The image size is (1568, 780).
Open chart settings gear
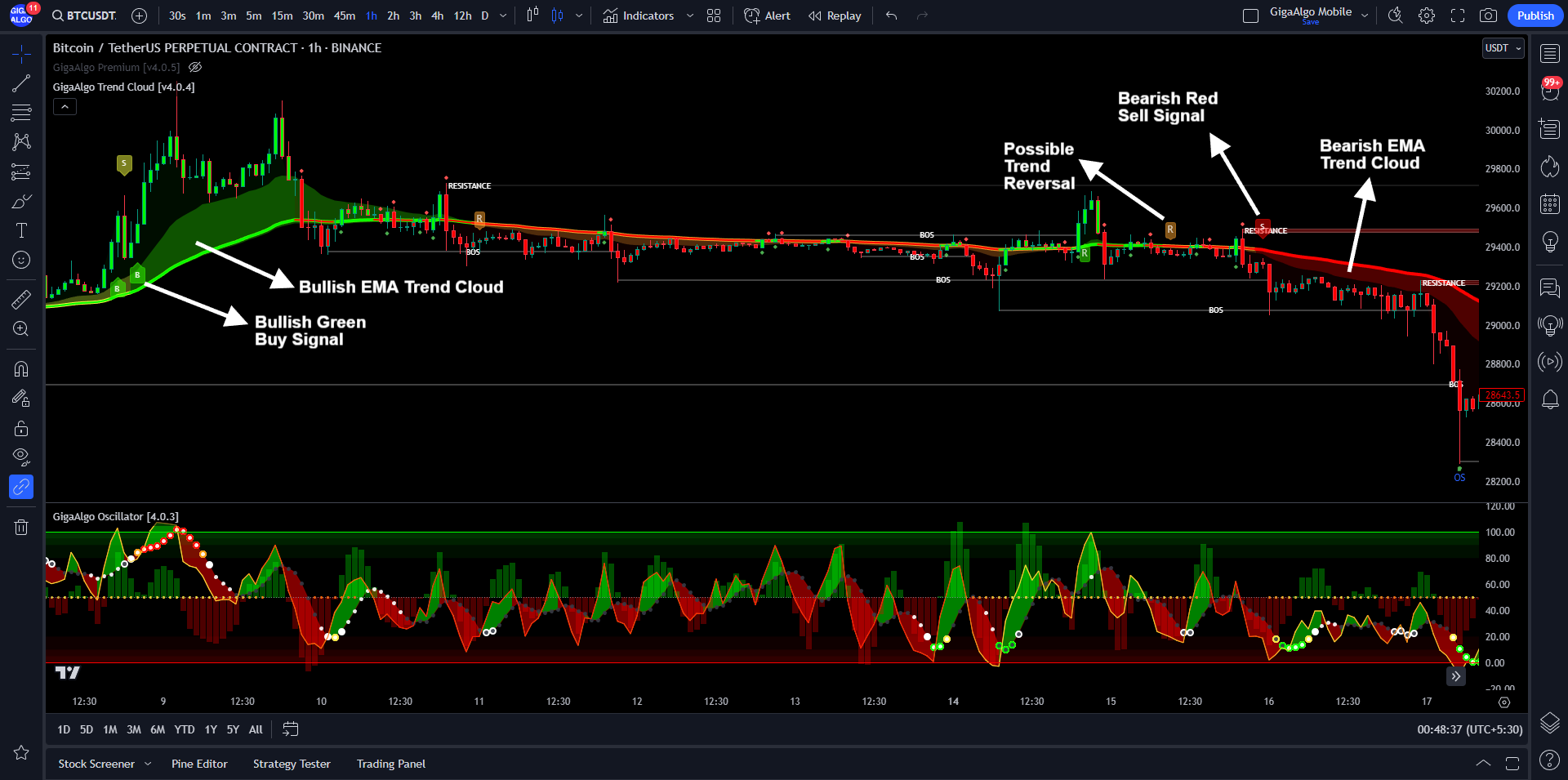tap(1427, 16)
